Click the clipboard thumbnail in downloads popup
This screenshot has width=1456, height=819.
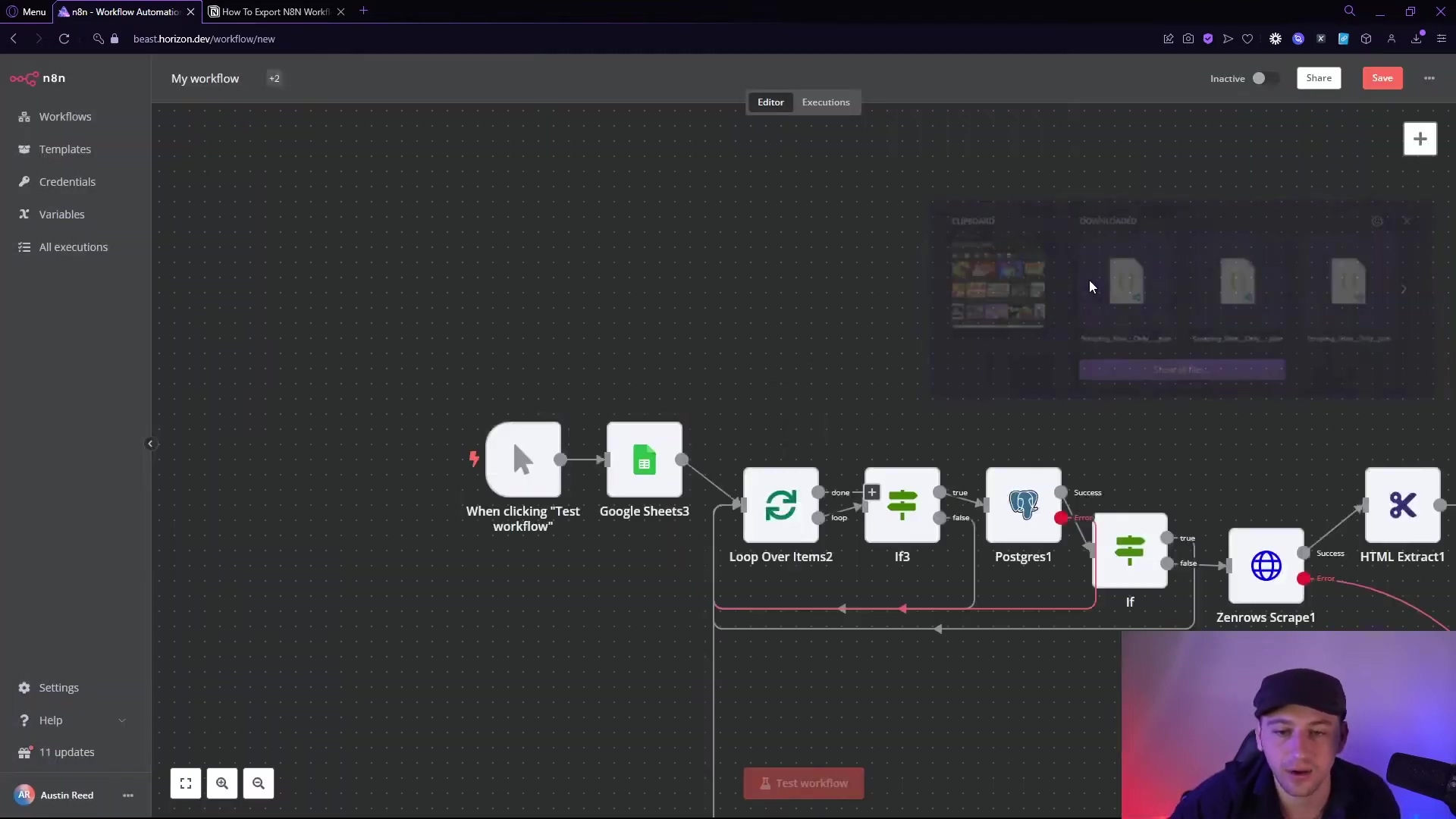tap(998, 284)
